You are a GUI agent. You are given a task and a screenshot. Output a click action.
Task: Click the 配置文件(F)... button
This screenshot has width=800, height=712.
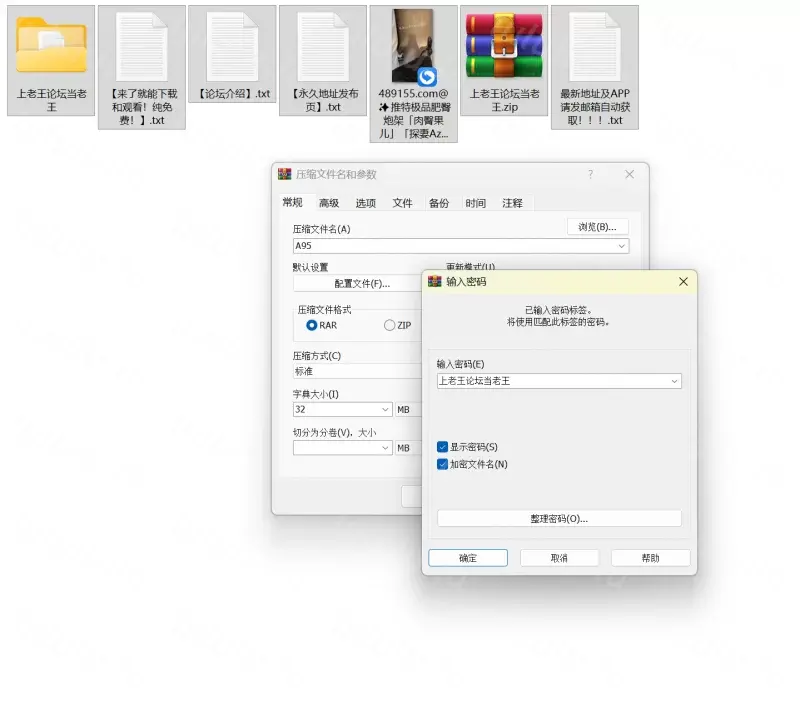pos(358,284)
